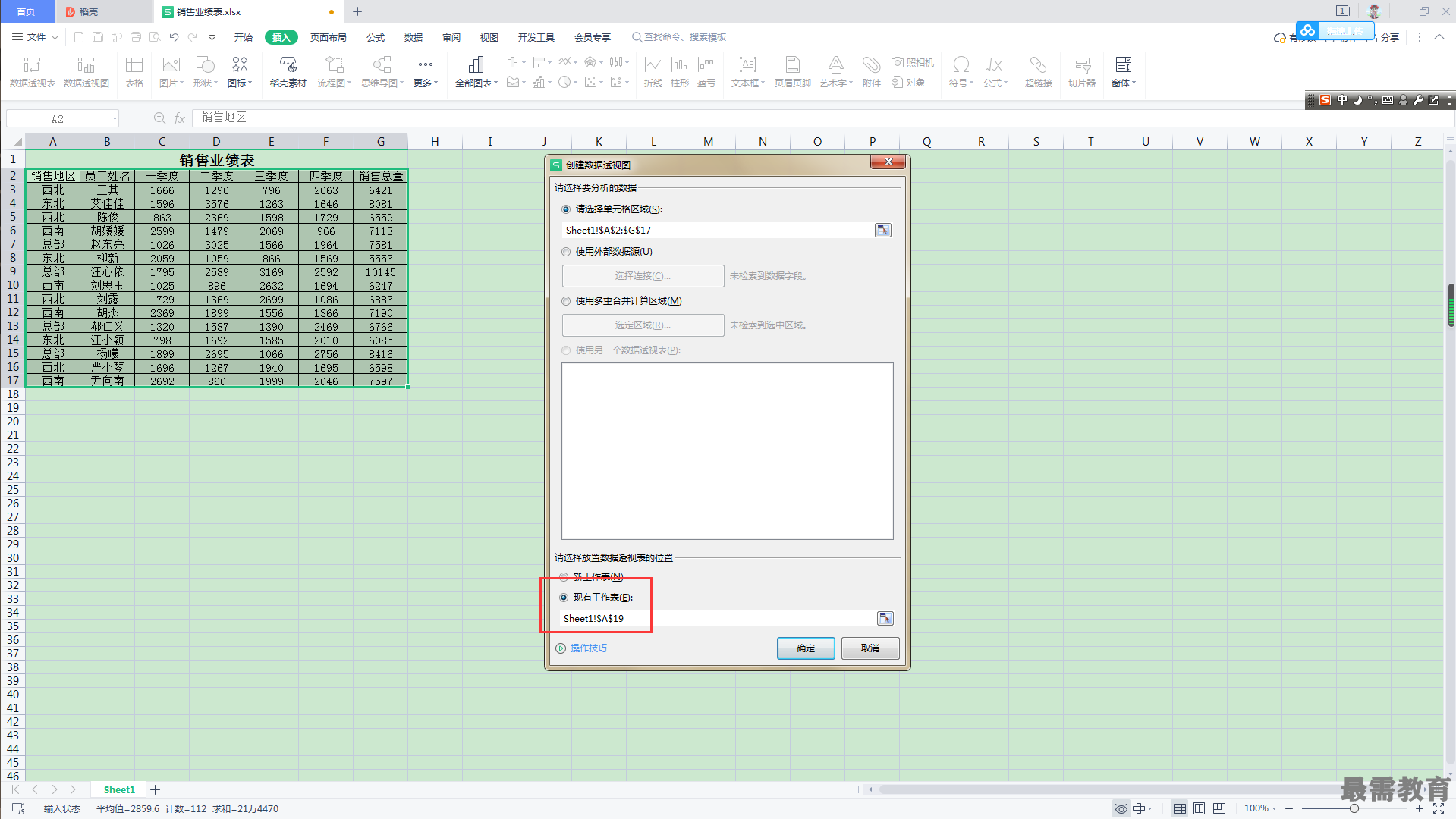
Task: Select 新工作表 radio option
Action: 564,577
